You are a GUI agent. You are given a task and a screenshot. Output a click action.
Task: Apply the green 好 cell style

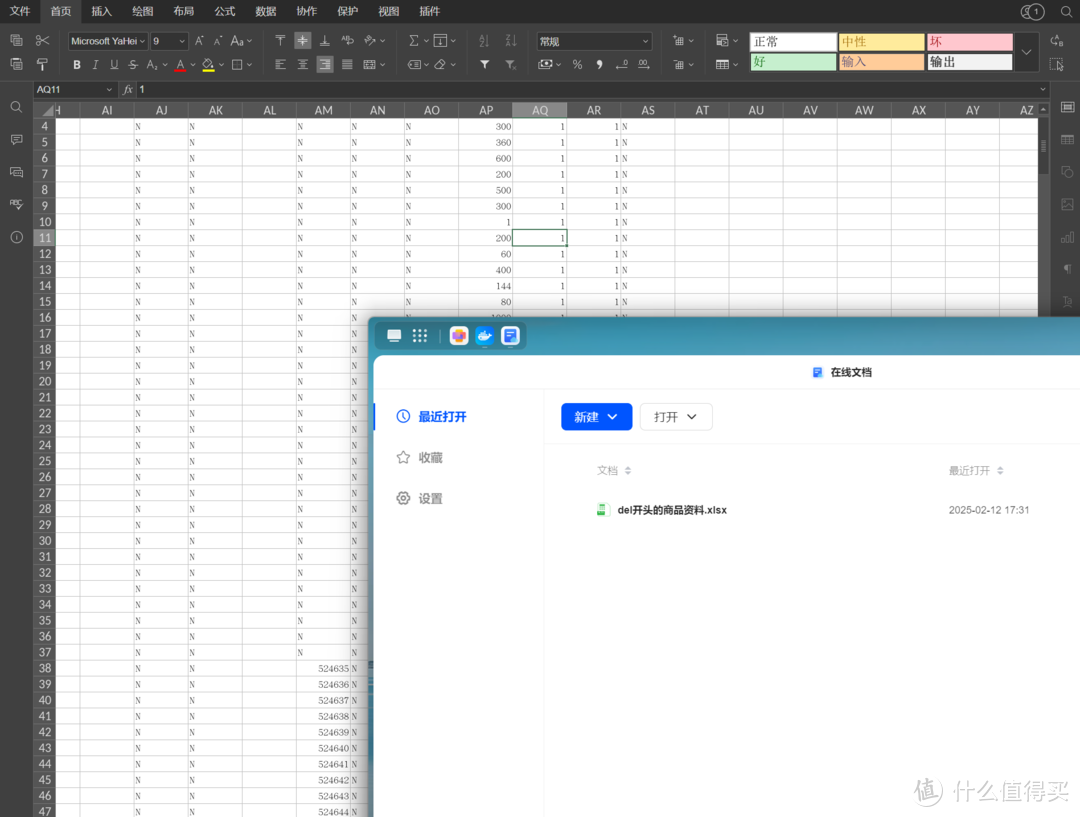coord(793,62)
